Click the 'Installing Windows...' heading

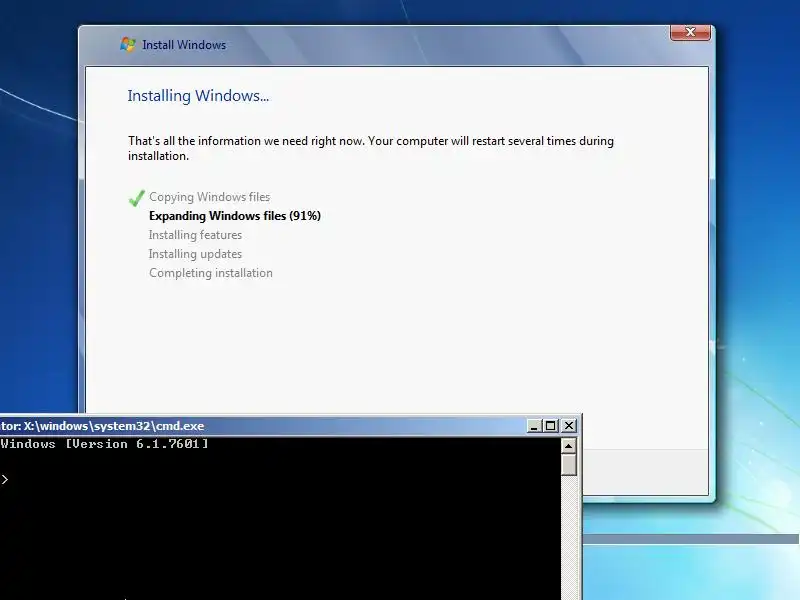click(x=198, y=96)
